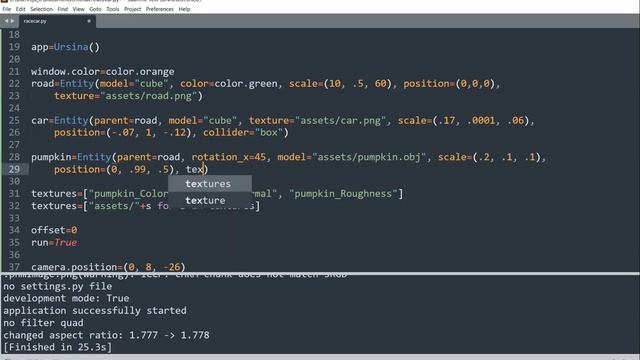Open the Selection menu
Screen dimensions: 640x360
click(x=41, y=9)
